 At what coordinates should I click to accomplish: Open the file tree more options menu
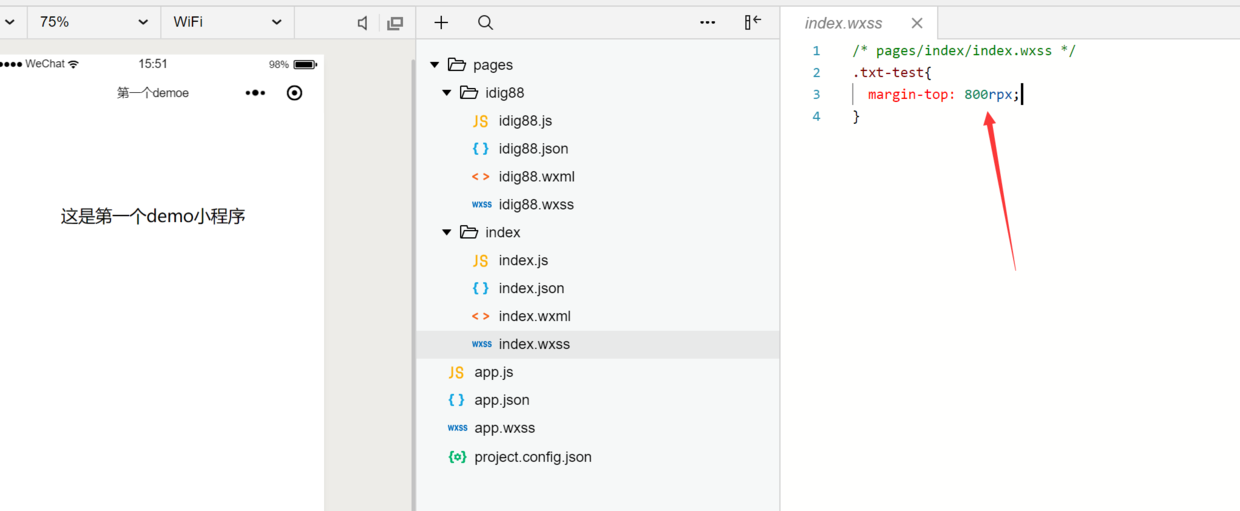click(x=707, y=22)
